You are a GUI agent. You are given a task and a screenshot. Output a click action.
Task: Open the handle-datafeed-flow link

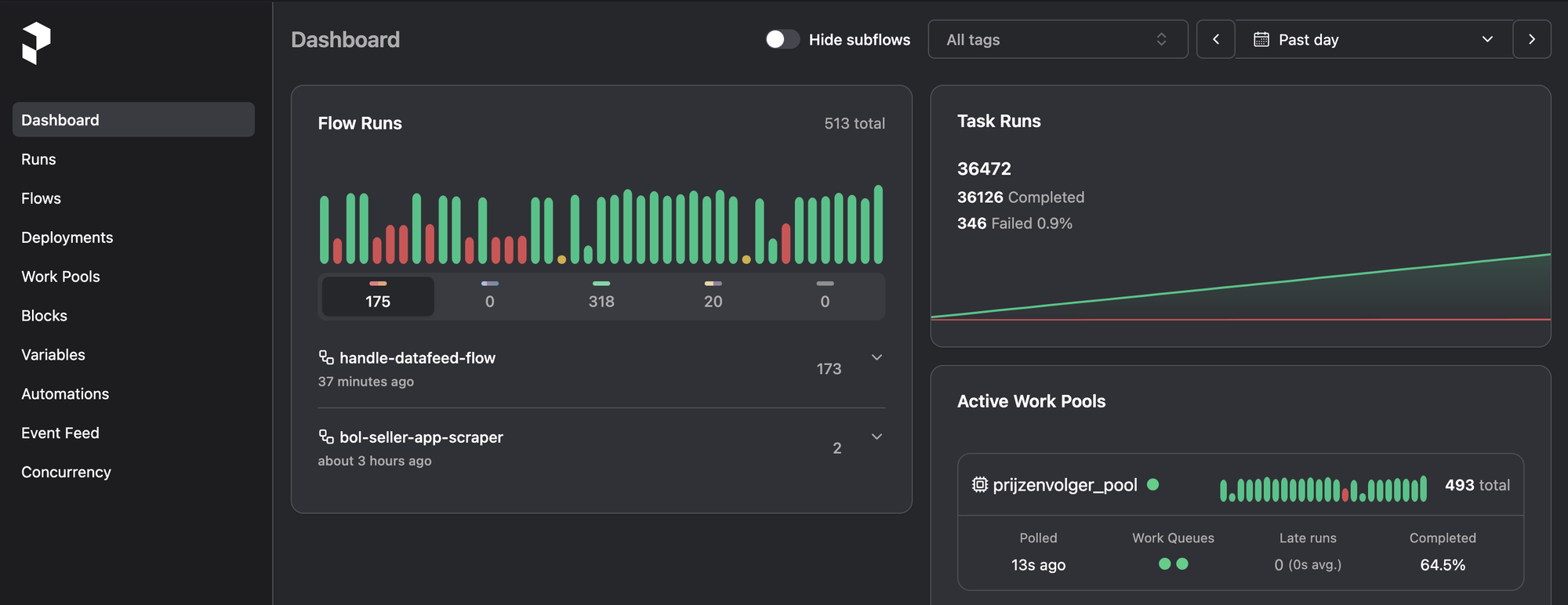pyautogui.click(x=417, y=358)
